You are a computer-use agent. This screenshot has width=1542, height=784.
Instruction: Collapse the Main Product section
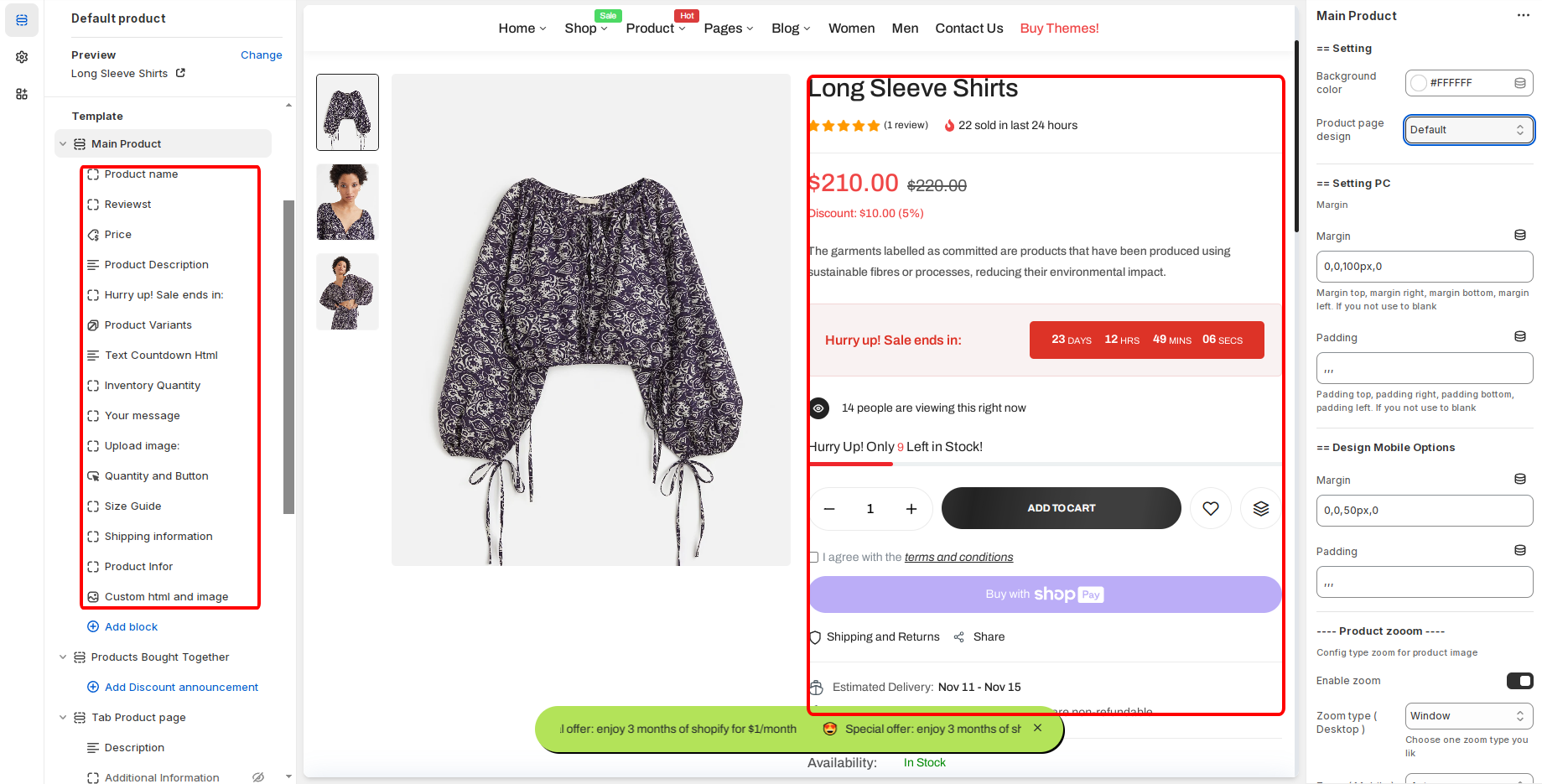click(63, 143)
